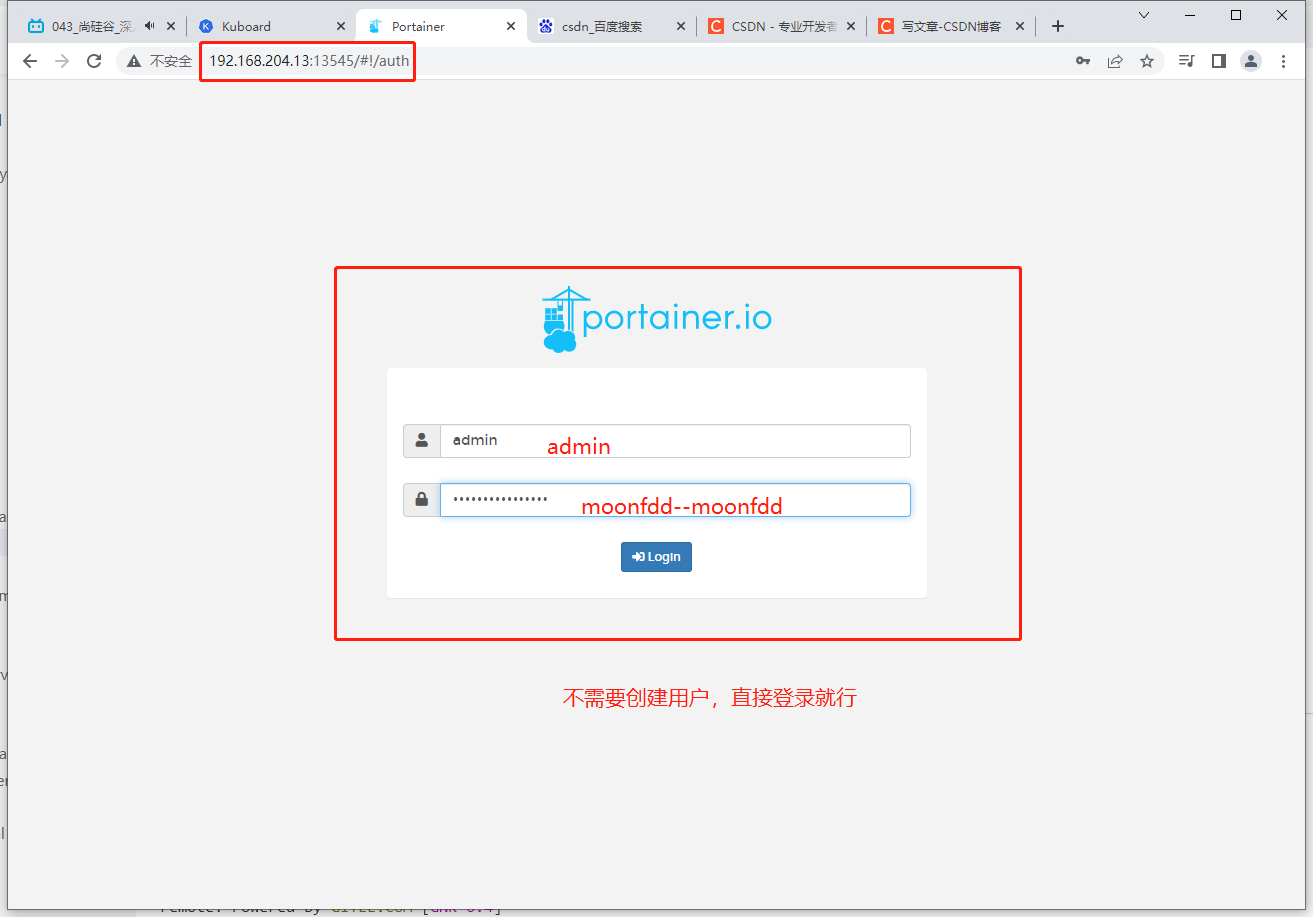Close the Portainer tab

coord(511,26)
